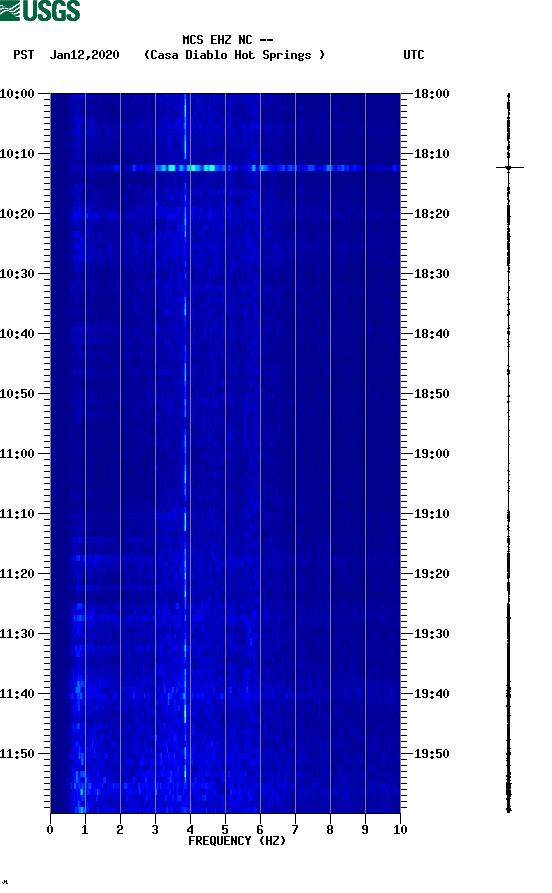The width and height of the screenshot is (552, 893).
Task: Click the '18:30' UTC time label
Action: coord(432,274)
